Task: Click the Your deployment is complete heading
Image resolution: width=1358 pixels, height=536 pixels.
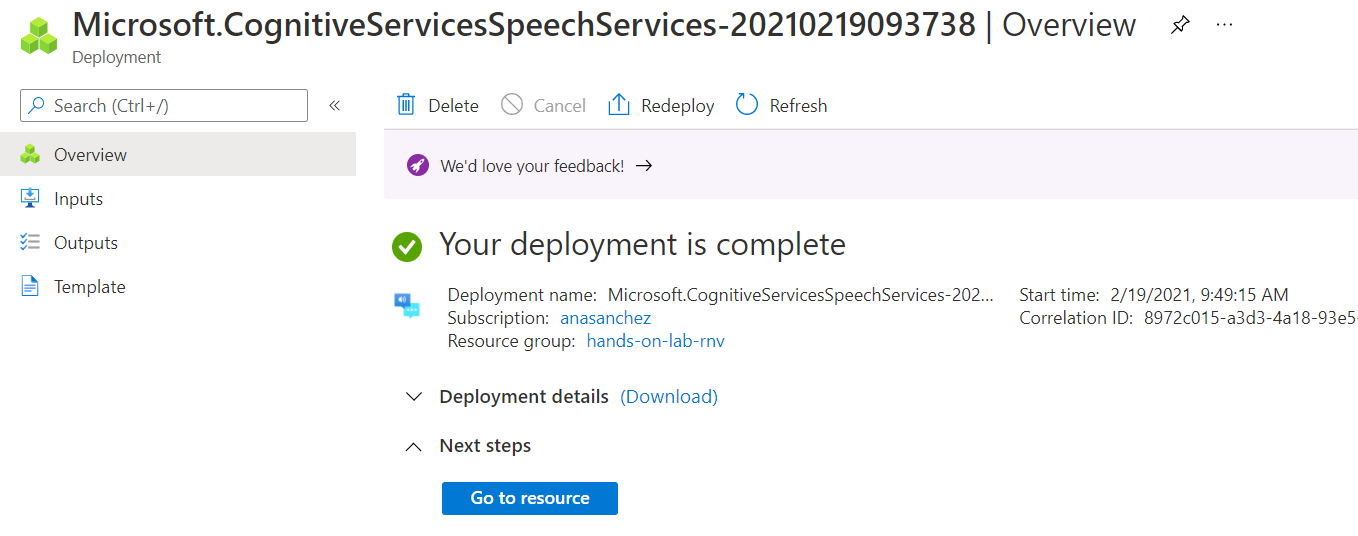Action: click(x=642, y=245)
